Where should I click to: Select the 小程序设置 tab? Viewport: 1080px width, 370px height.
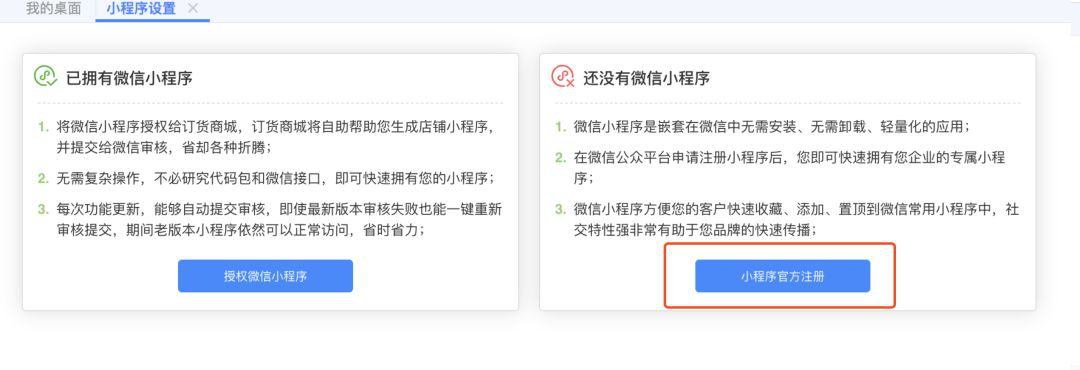[141, 9]
